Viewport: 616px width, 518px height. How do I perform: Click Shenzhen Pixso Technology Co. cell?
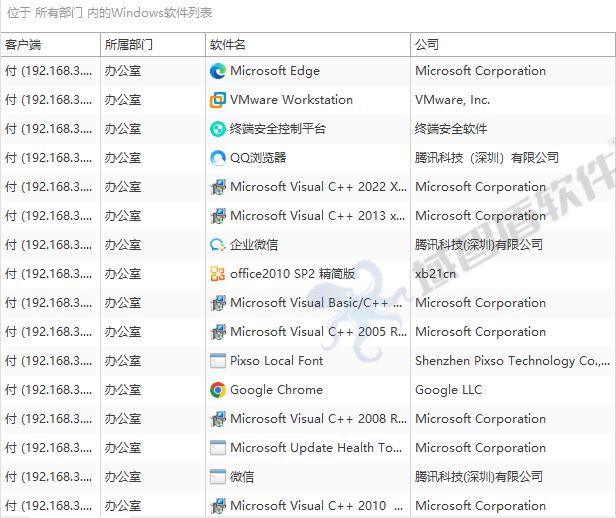click(x=513, y=361)
